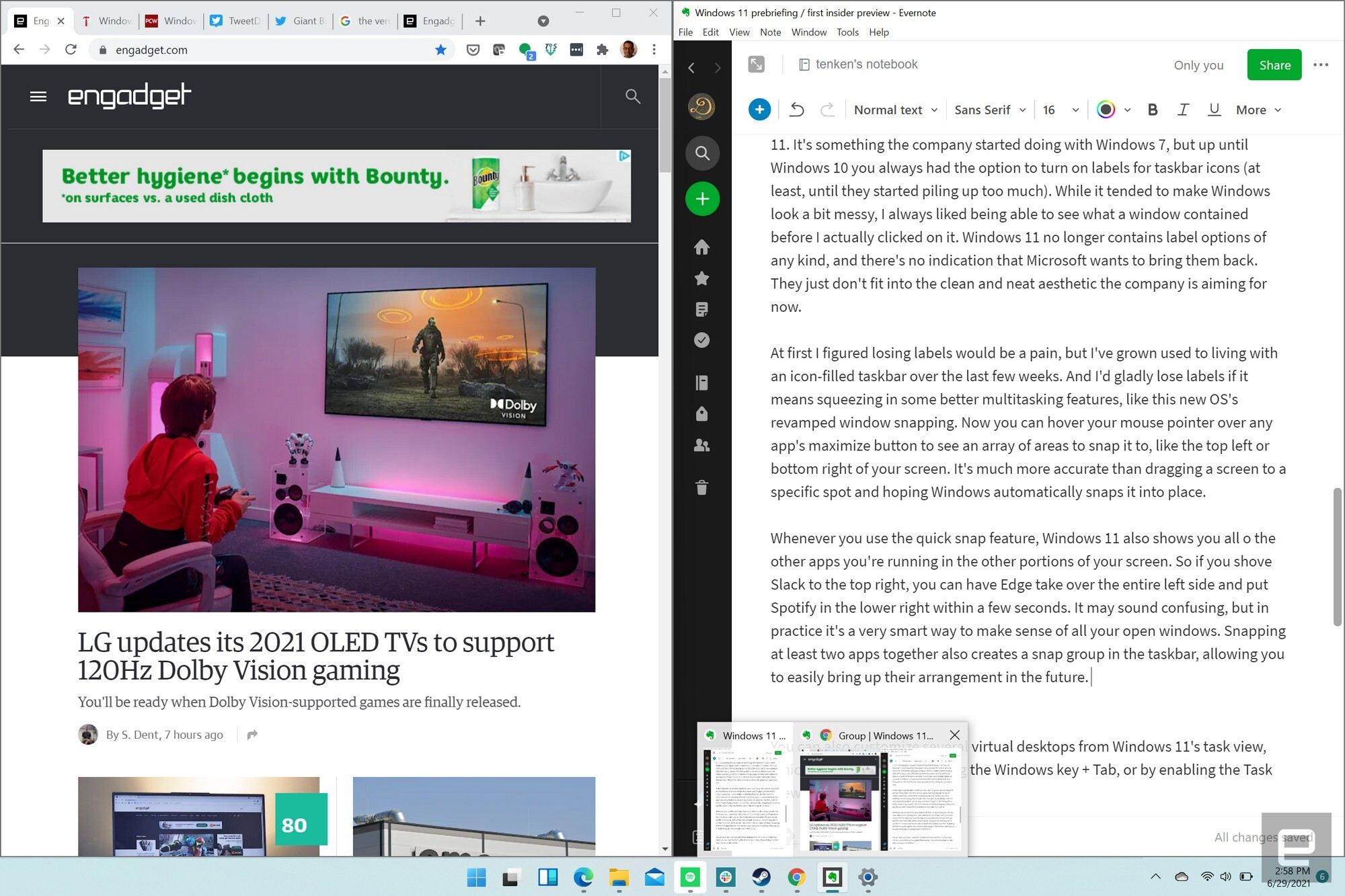Open the font color picker circle
This screenshot has width=1345, height=896.
pos(1106,110)
